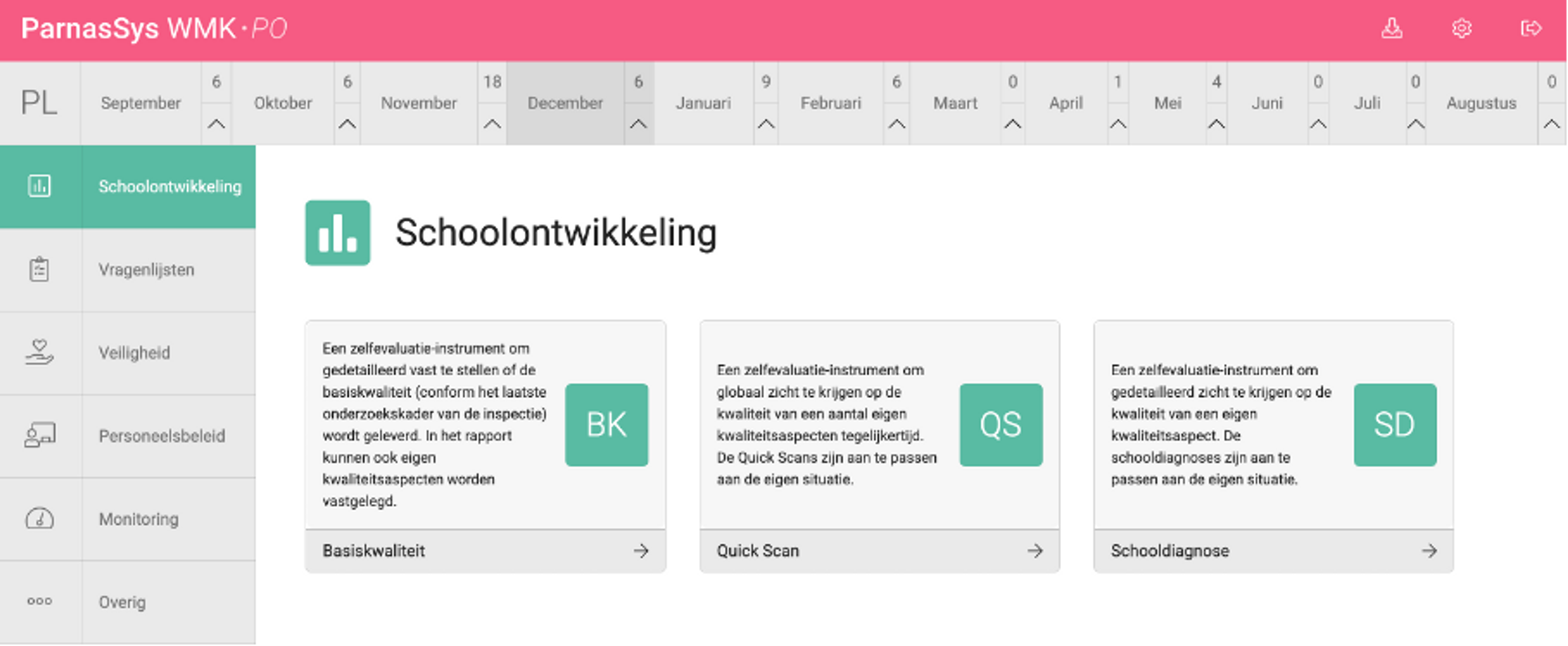
Task: Expand the Mei chevron arrow
Action: (1216, 124)
